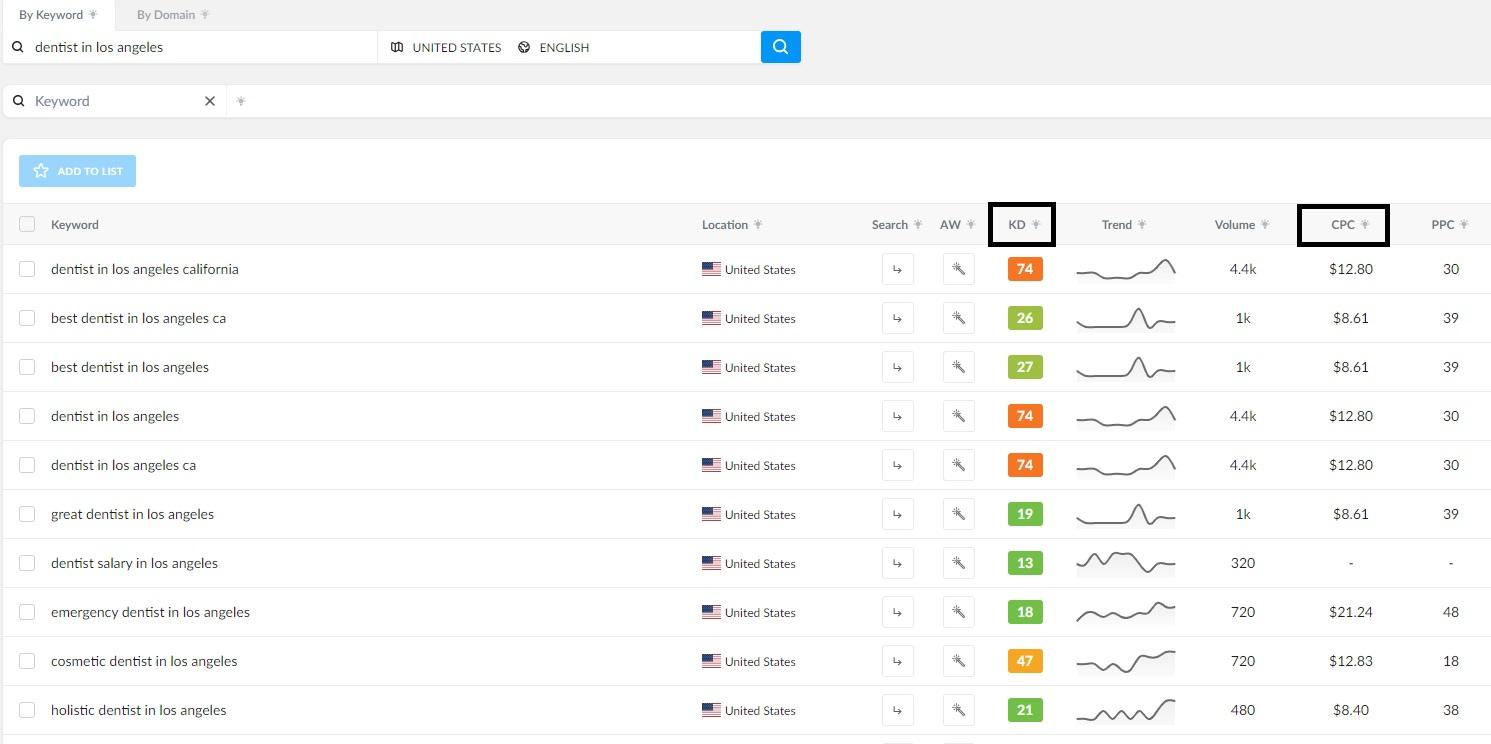Screen dimensions: 1491x744
Task: Click the 'cosmetic dentist in los angeles' keyword
Action: [x=144, y=661]
